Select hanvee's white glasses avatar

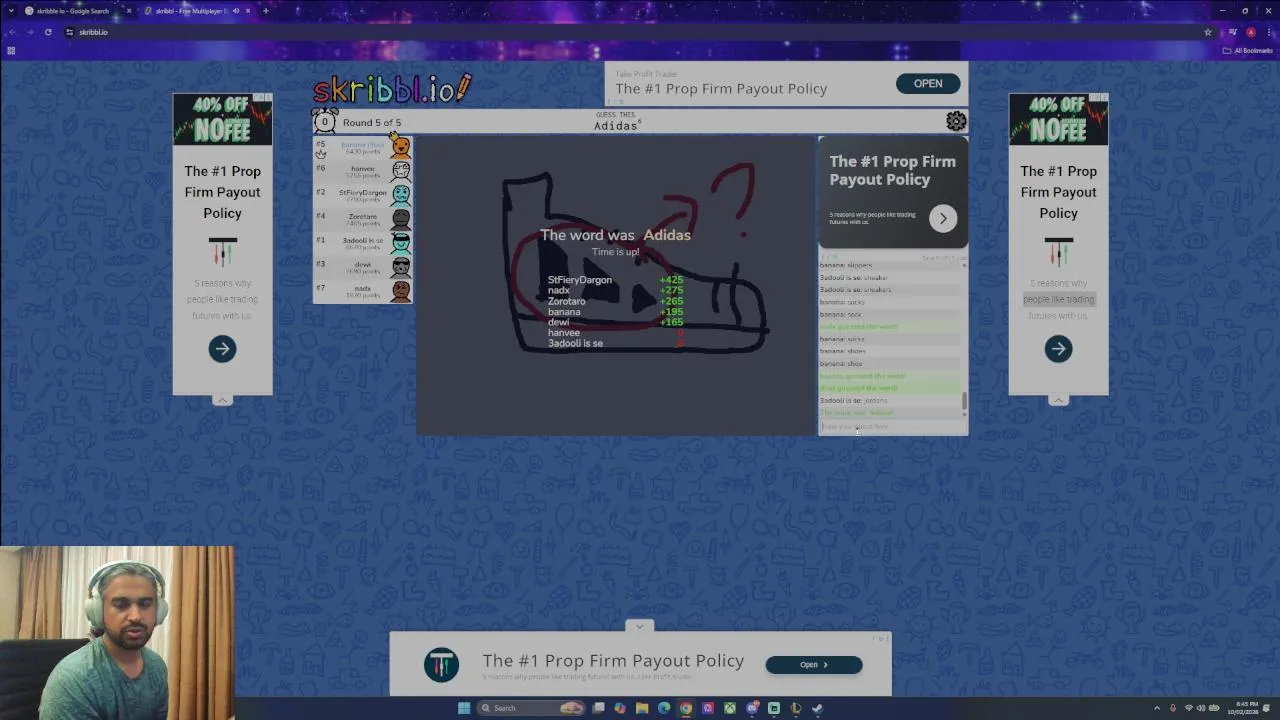(400, 171)
